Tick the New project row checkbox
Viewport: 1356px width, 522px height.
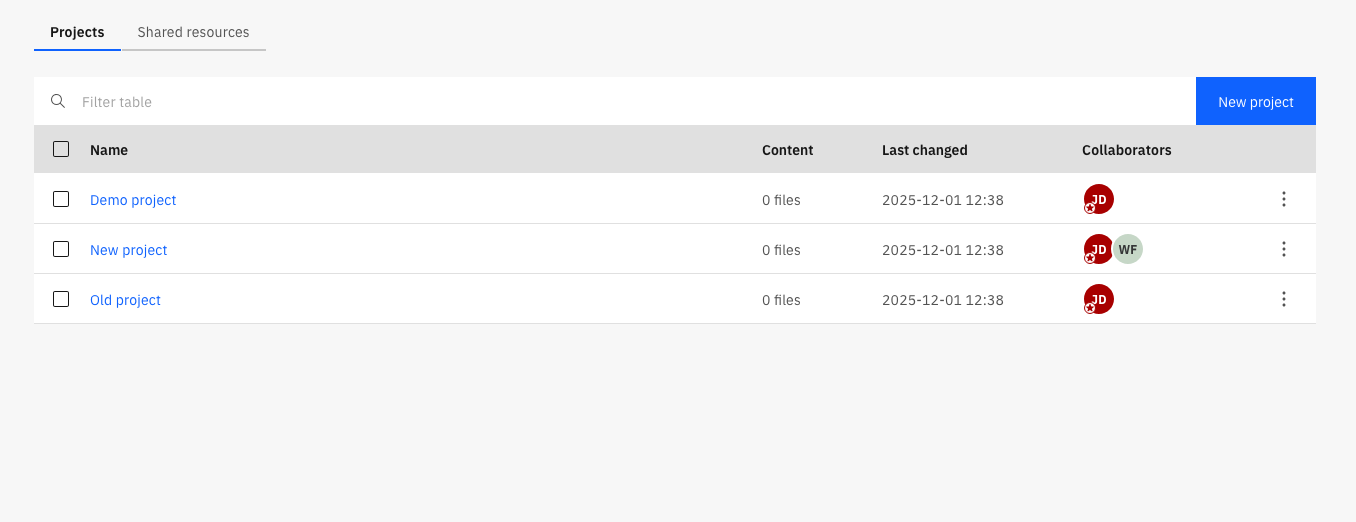point(61,249)
